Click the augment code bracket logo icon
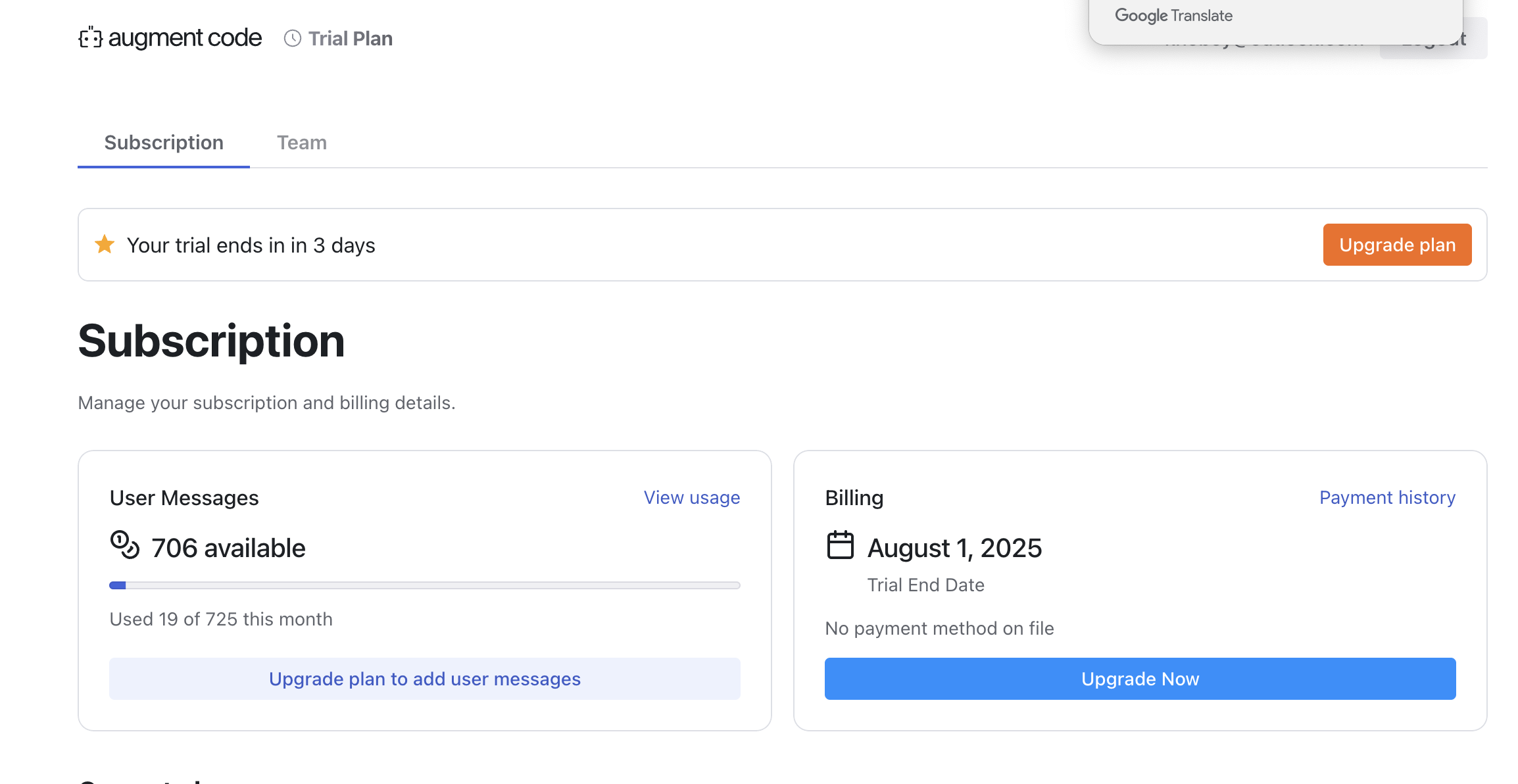1518x784 pixels. [x=91, y=38]
